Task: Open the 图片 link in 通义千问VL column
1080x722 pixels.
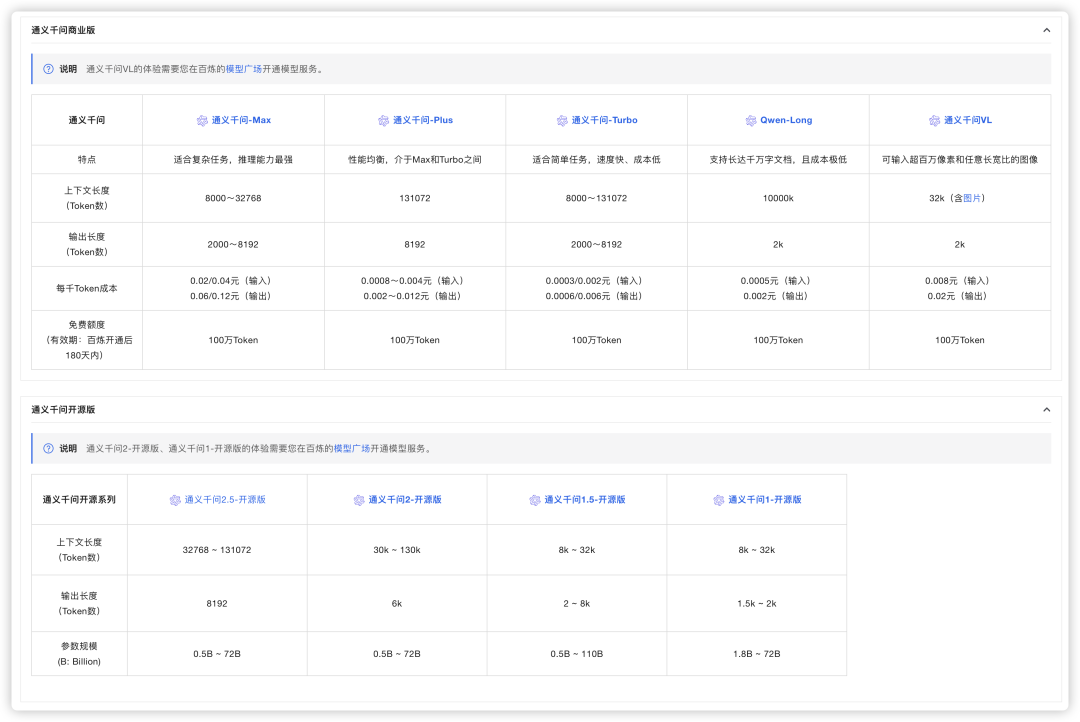Action: click(x=972, y=198)
